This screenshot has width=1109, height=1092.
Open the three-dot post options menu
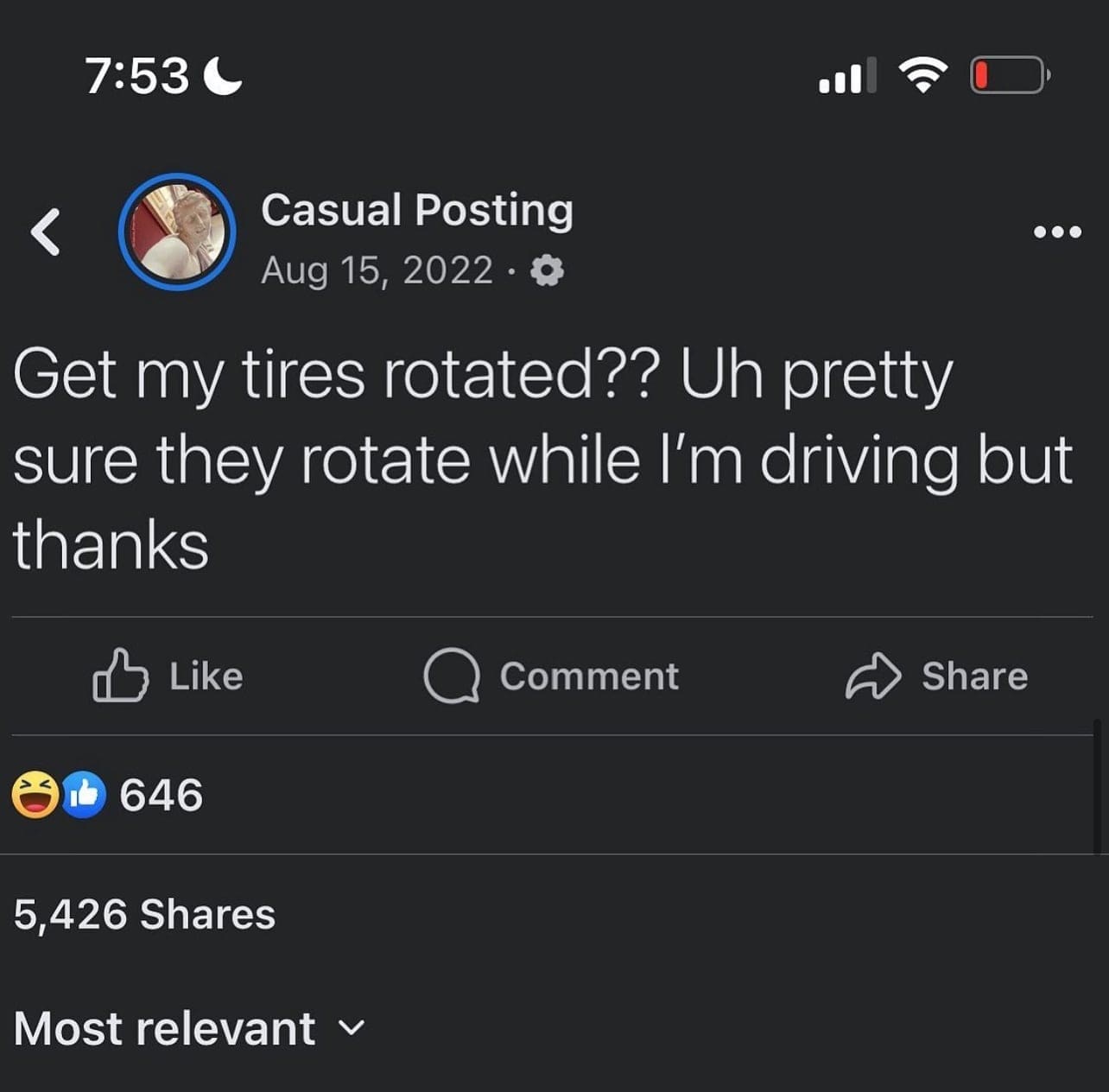1057,232
